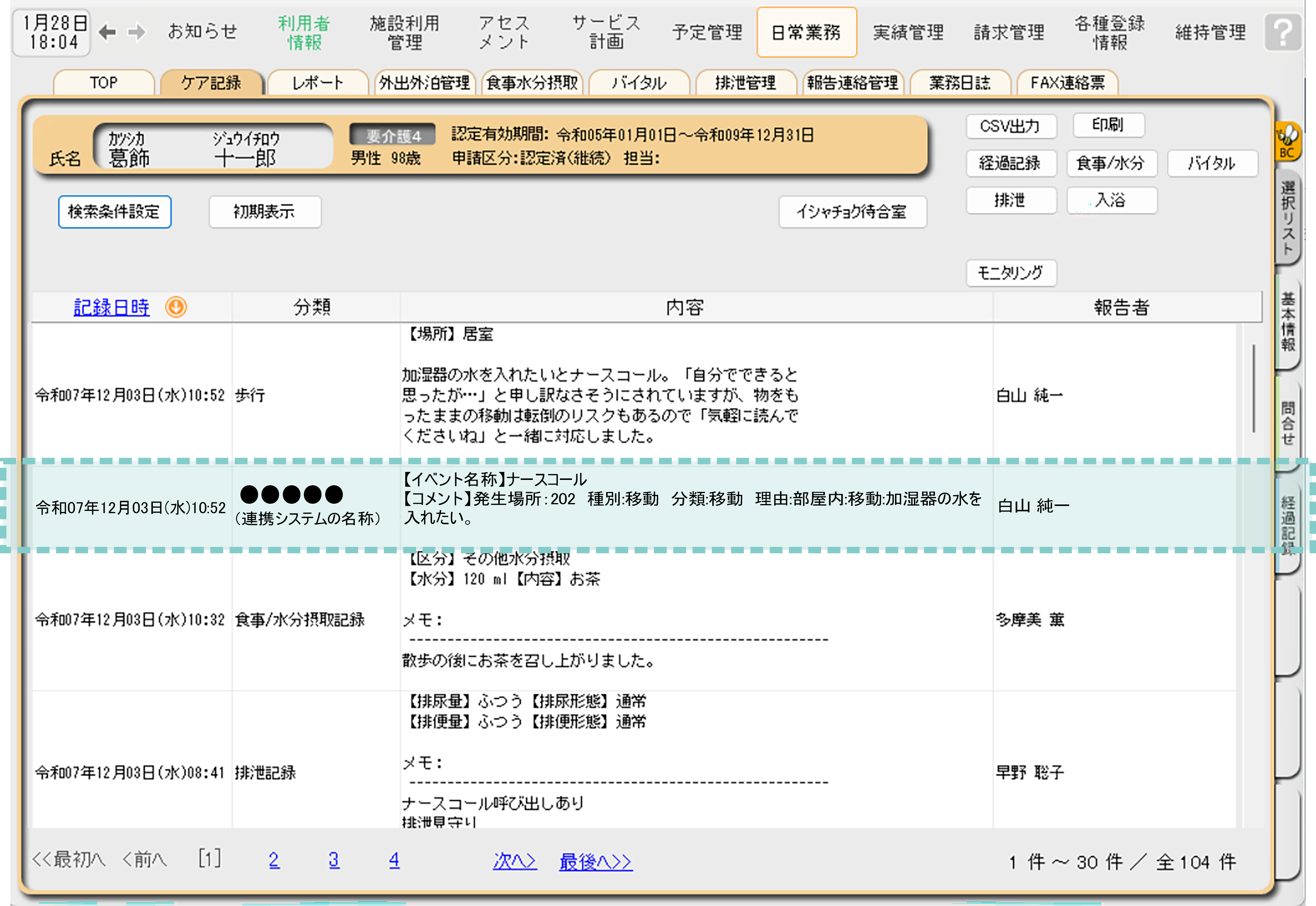Click the 最後へ>> pagination link
The height and width of the screenshot is (906, 1316).
click(595, 862)
